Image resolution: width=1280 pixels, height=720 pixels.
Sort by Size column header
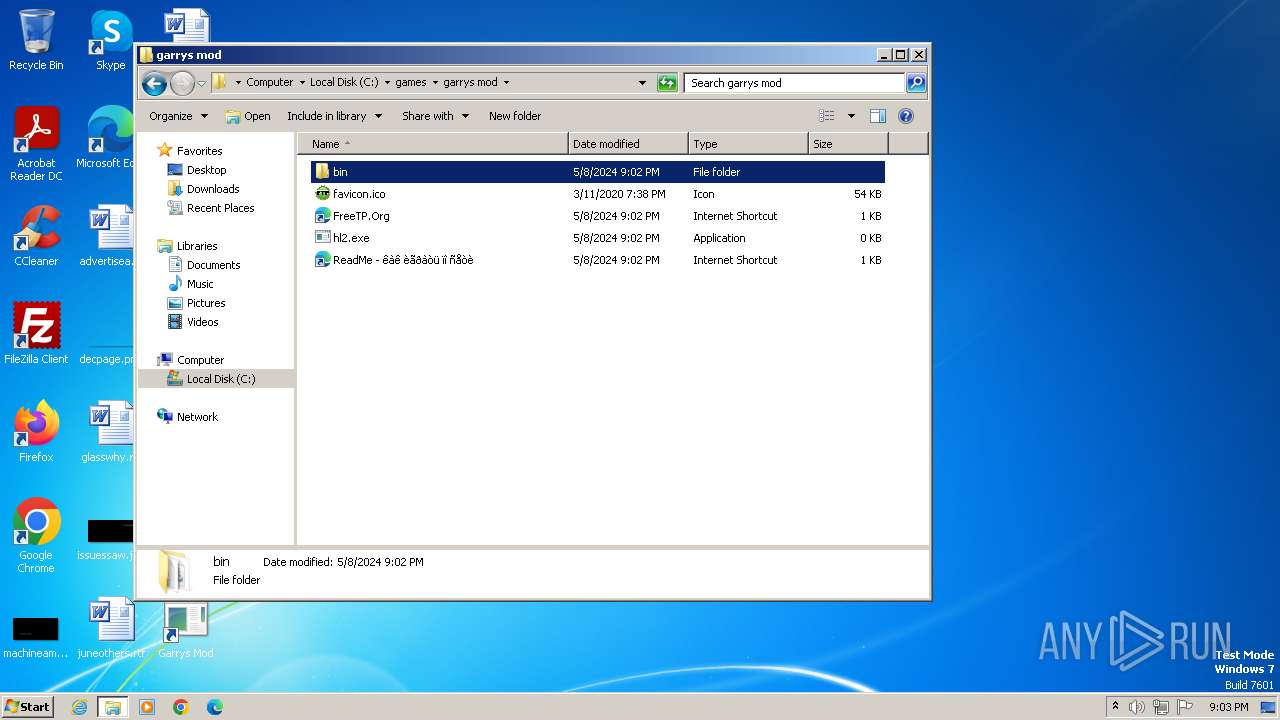(x=848, y=144)
